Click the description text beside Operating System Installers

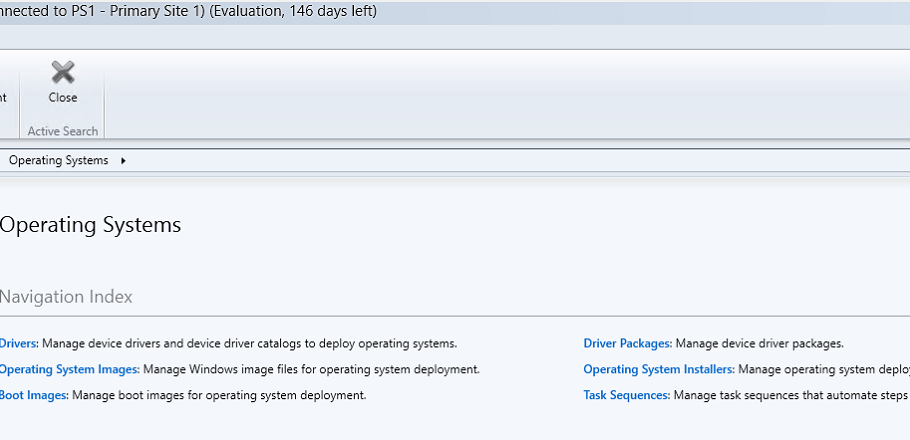[823, 369]
